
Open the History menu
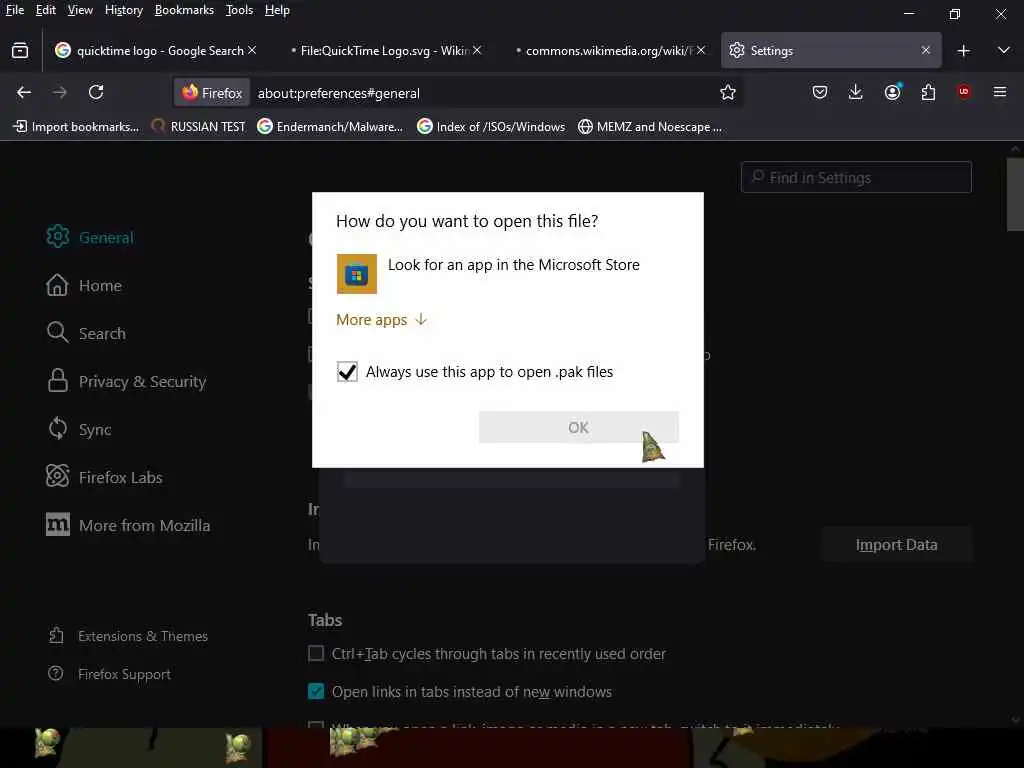123,10
